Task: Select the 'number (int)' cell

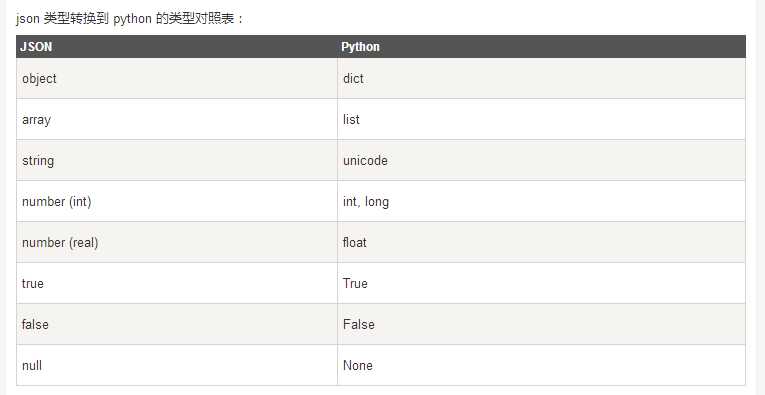Action: (177, 201)
